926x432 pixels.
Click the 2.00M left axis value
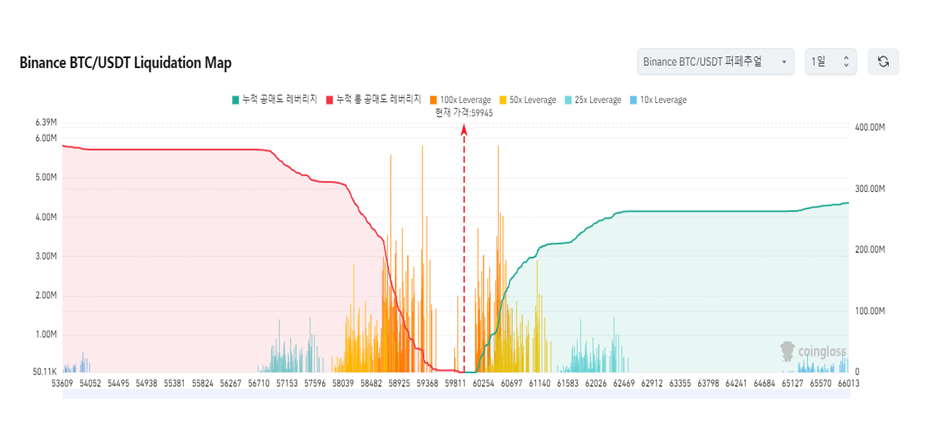click(46, 295)
